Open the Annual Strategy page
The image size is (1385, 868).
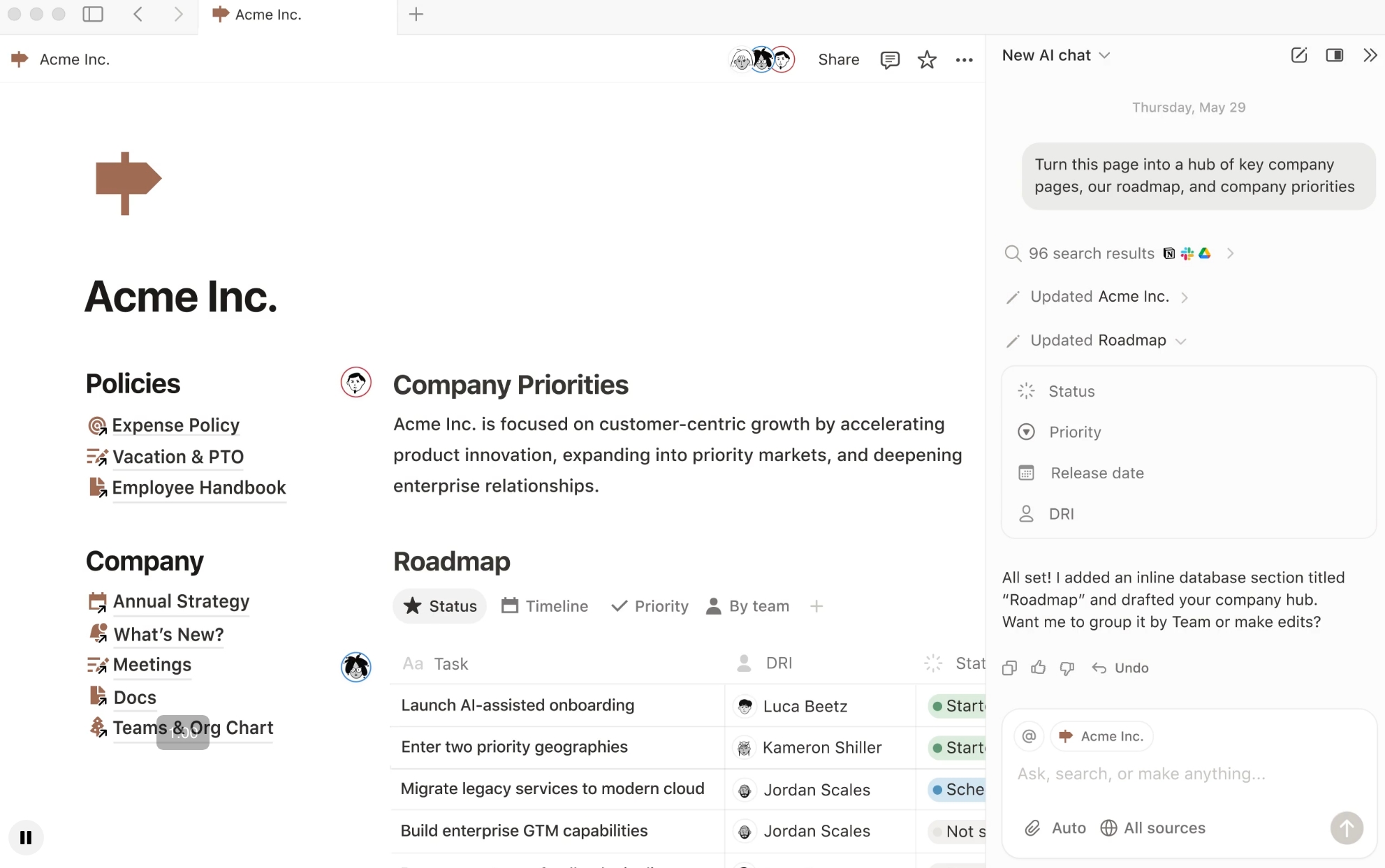pyautogui.click(x=169, y=601)
